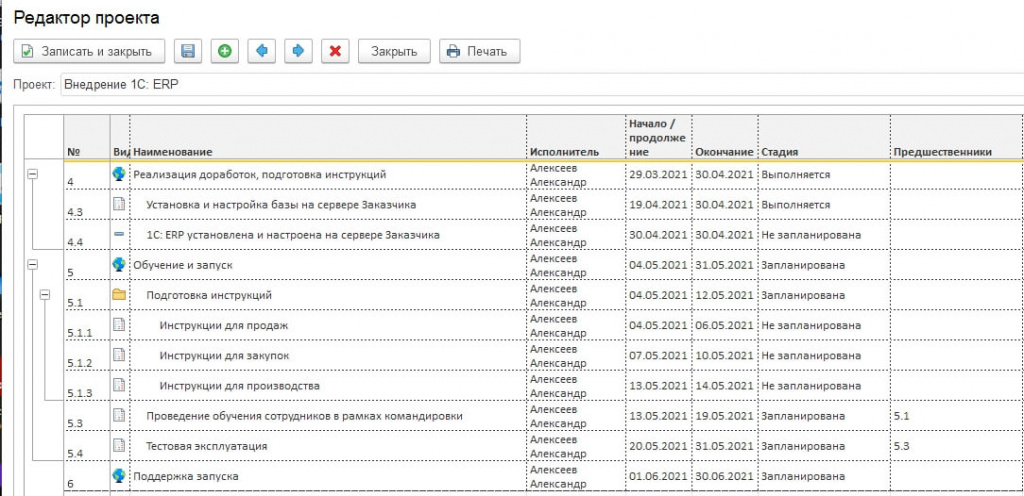Click the Проект field Внедрение 1С: ERP
Screen dimensions: 1024x496
click(542, 85)
